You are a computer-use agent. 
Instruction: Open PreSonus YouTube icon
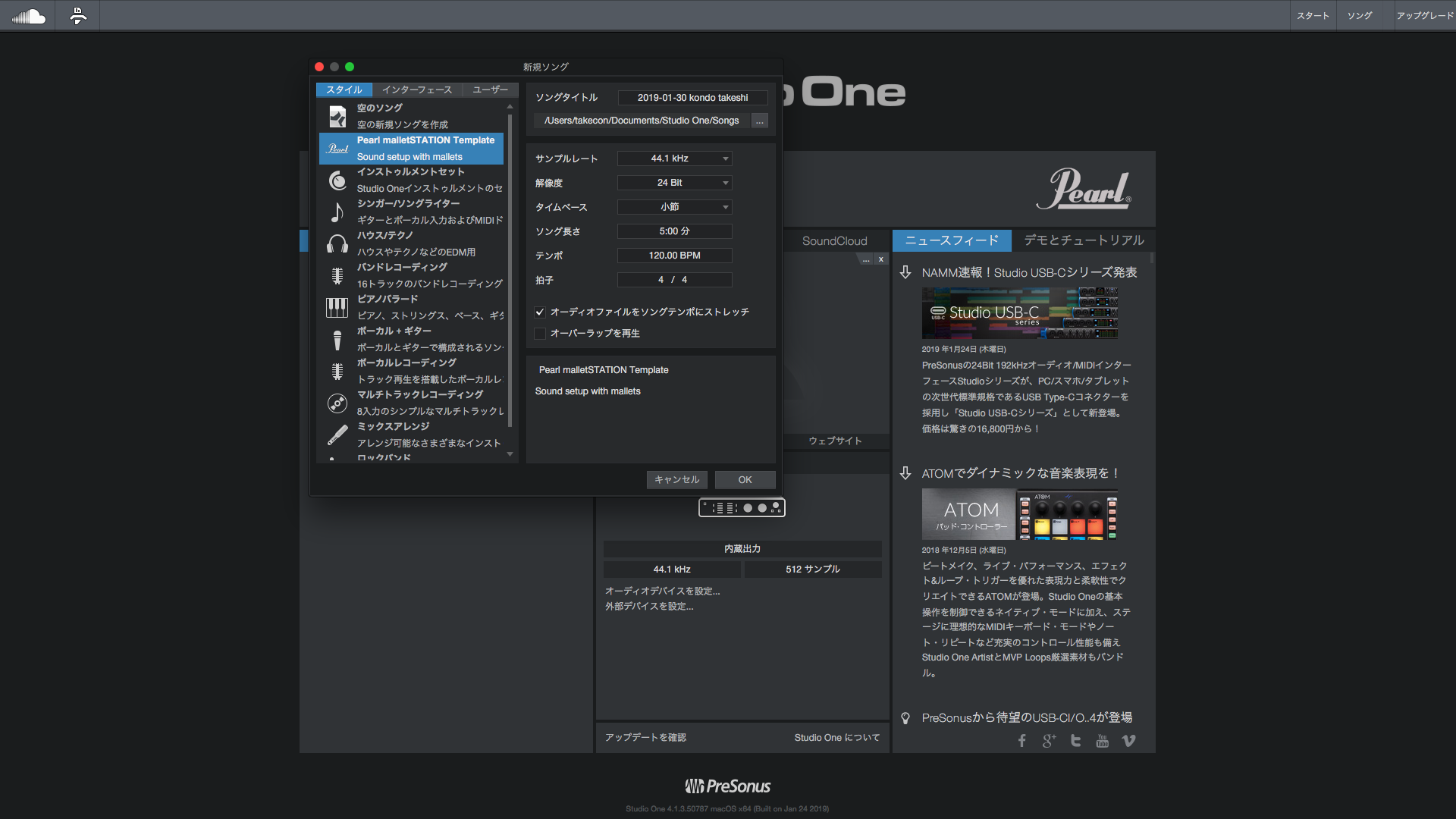click(x=1103, y=741)
